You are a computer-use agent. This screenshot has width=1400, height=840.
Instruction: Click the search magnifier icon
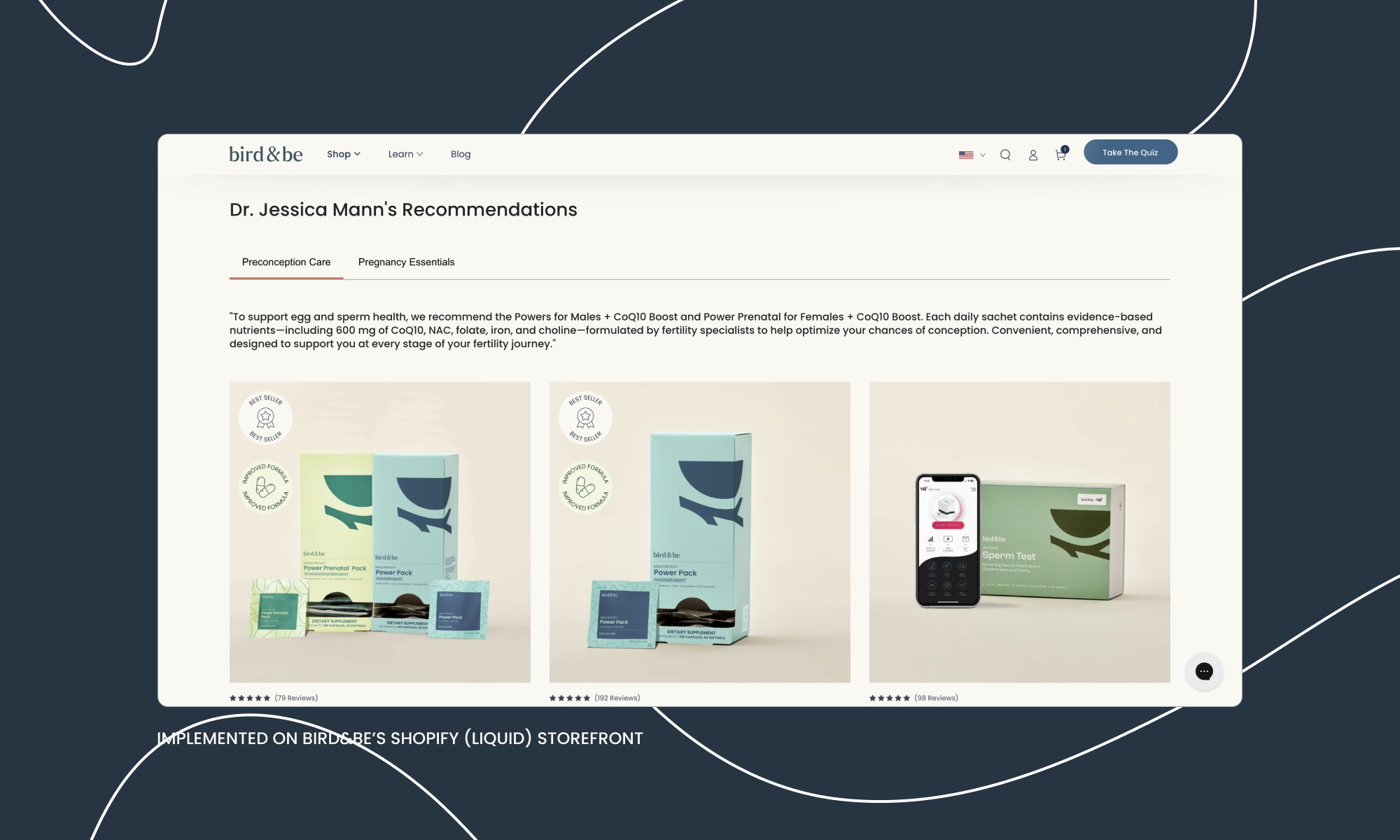tap(1005, 155)
